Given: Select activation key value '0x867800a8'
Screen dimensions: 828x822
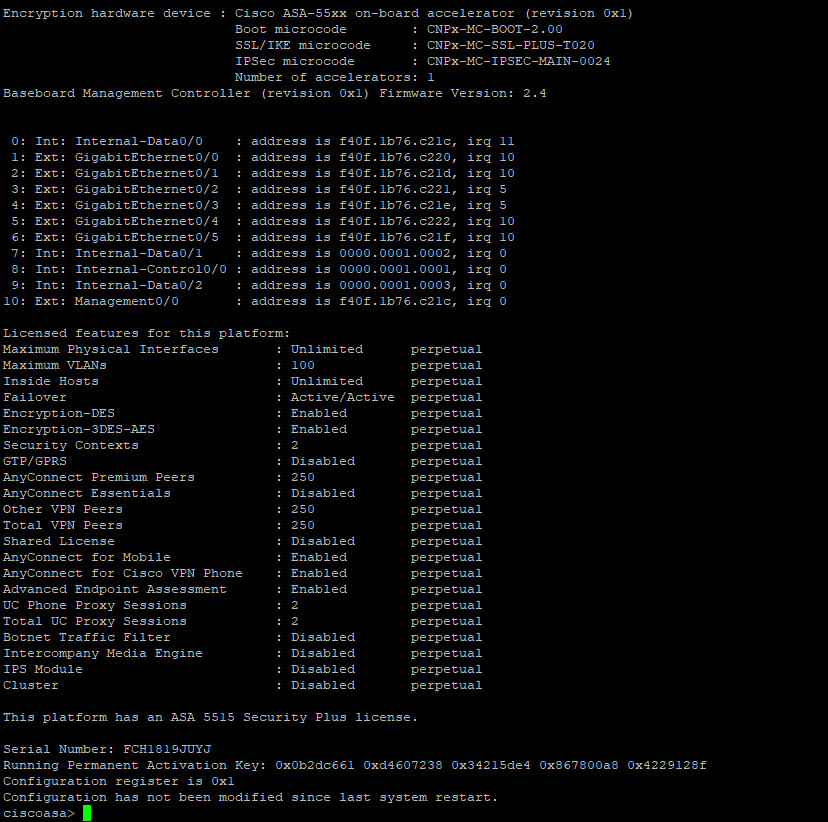Looking at the screenshot, I should (579, 765).
